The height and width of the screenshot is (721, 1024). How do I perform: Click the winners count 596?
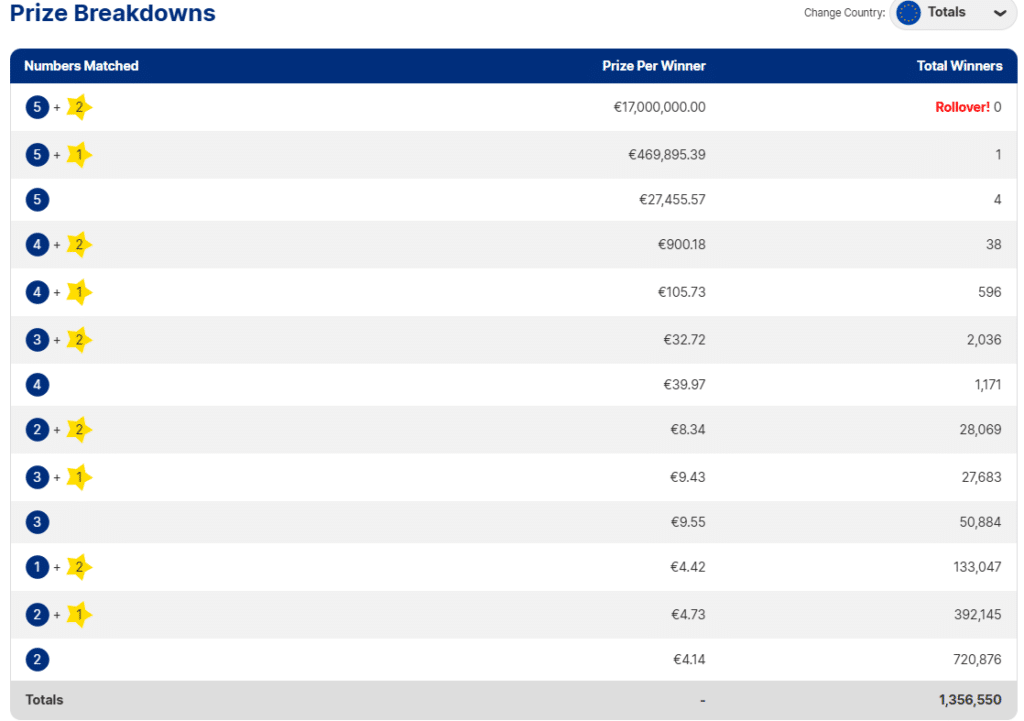[989, 293]
